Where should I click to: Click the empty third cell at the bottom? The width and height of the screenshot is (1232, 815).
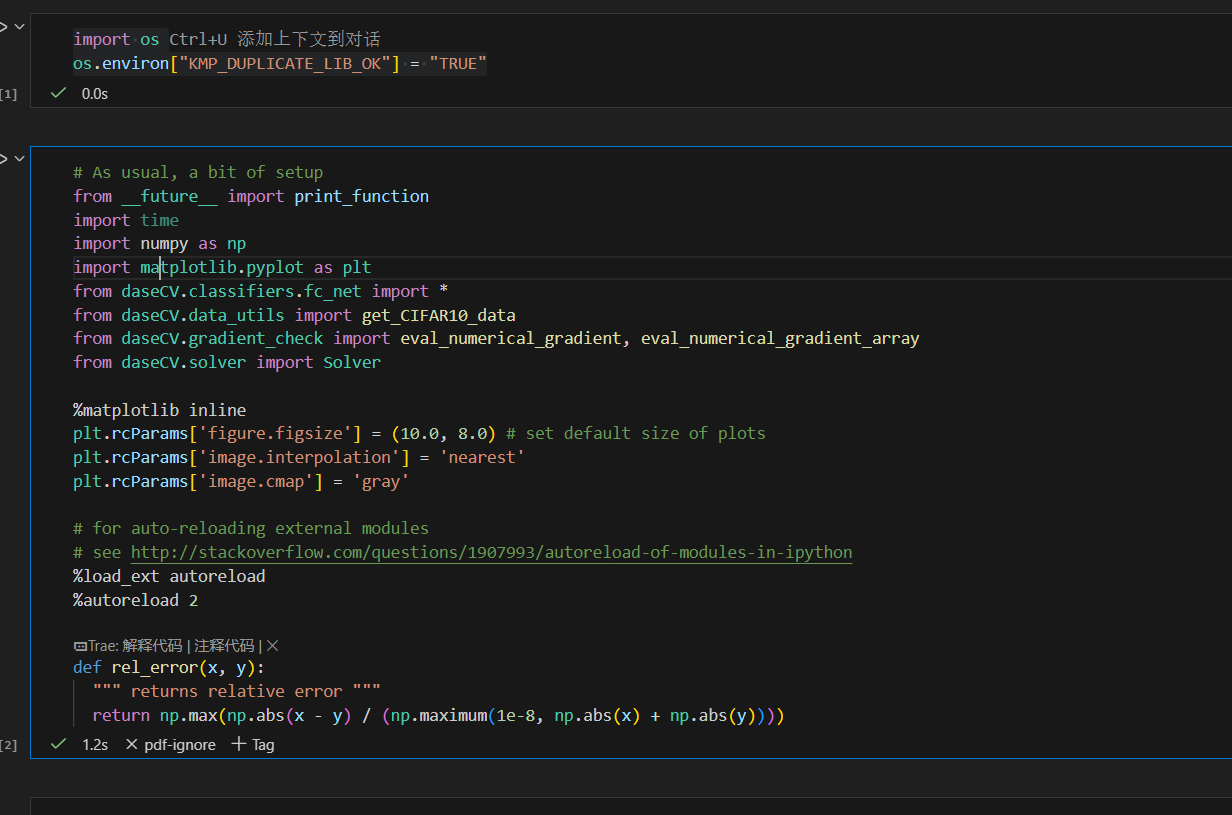click(x=631, y=806)
